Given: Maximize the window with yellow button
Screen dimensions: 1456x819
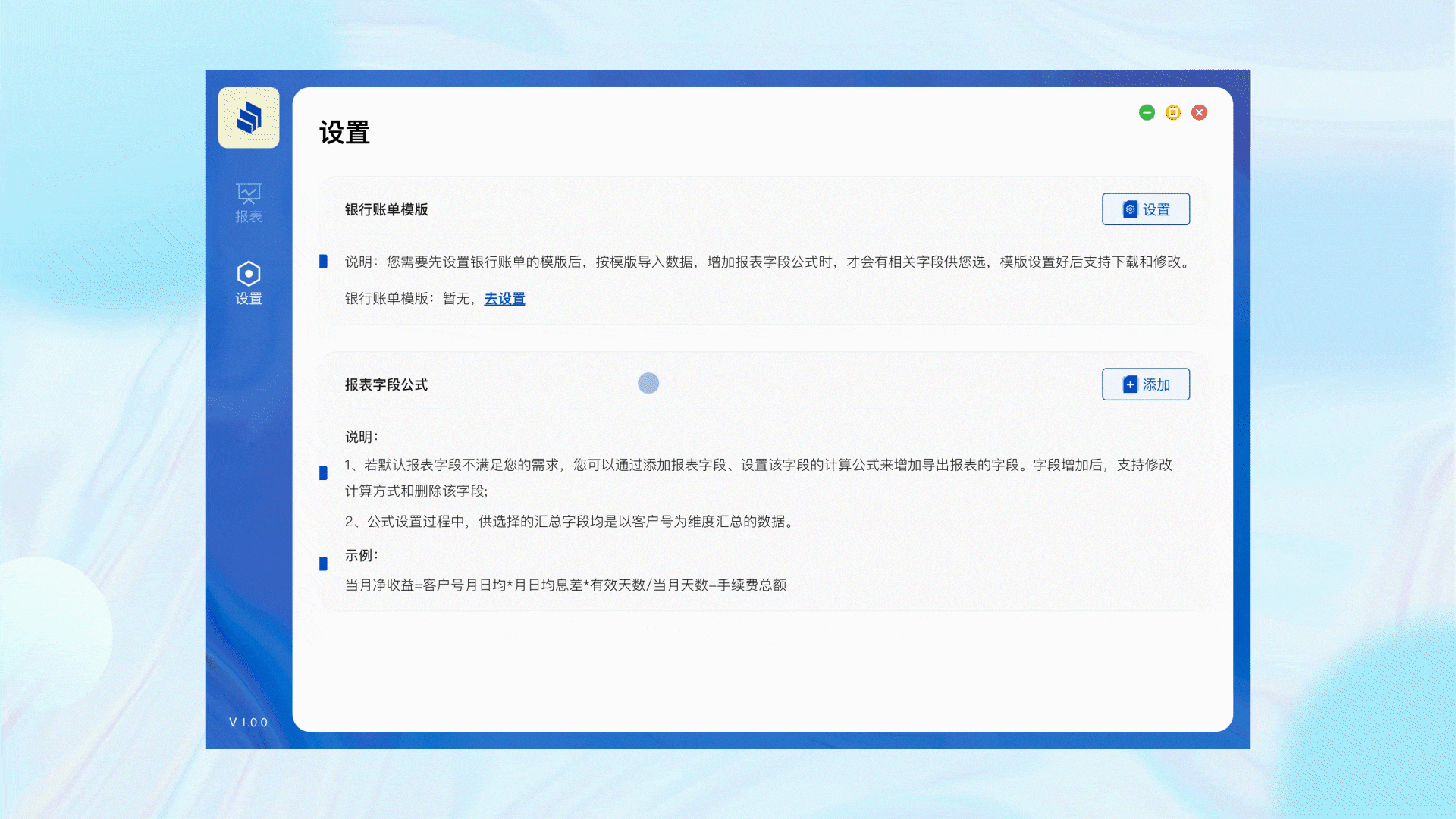Looking at the screenshot, I should [x=1173, y=112].
